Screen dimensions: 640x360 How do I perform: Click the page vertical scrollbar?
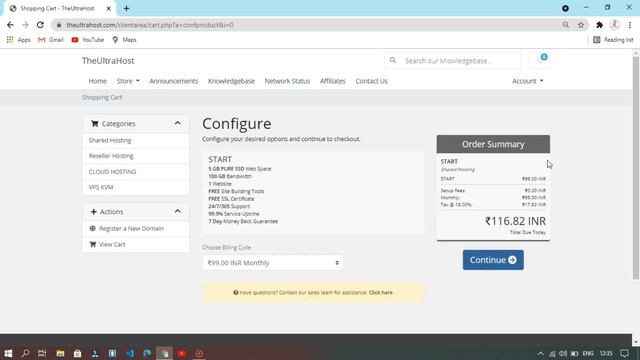636,167
